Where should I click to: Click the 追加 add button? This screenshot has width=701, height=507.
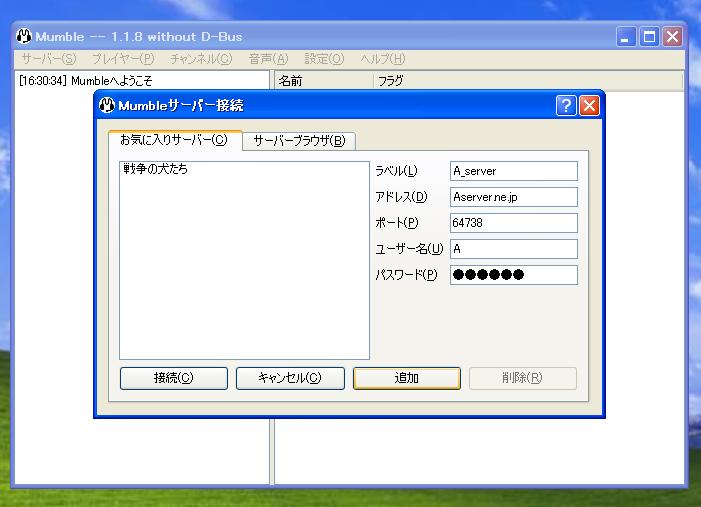[407, 378]
